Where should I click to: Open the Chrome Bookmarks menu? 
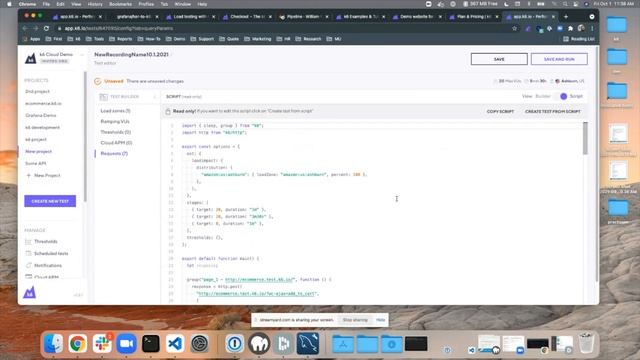click(120, 4)
